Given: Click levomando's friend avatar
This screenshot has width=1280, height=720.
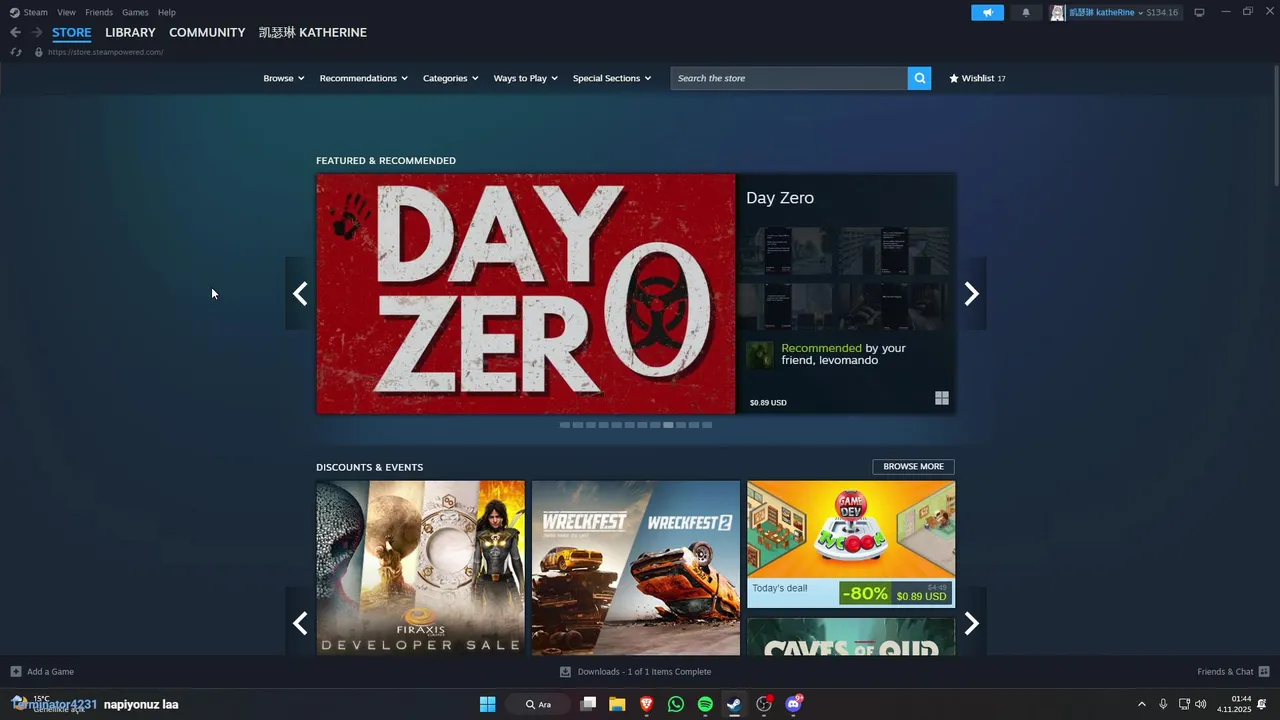Looking at the screenshot, I should [x=760, y=354].
